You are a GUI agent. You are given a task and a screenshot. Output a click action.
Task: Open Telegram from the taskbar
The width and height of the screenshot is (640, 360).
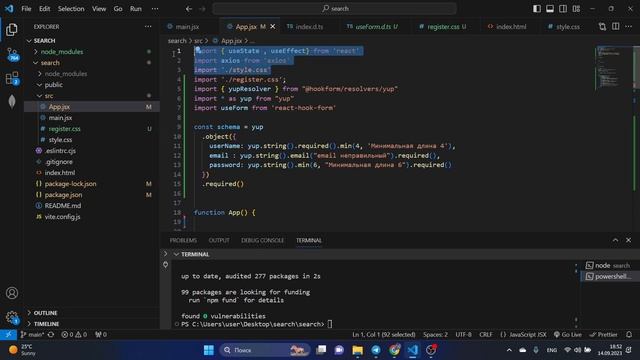point(376,350)
